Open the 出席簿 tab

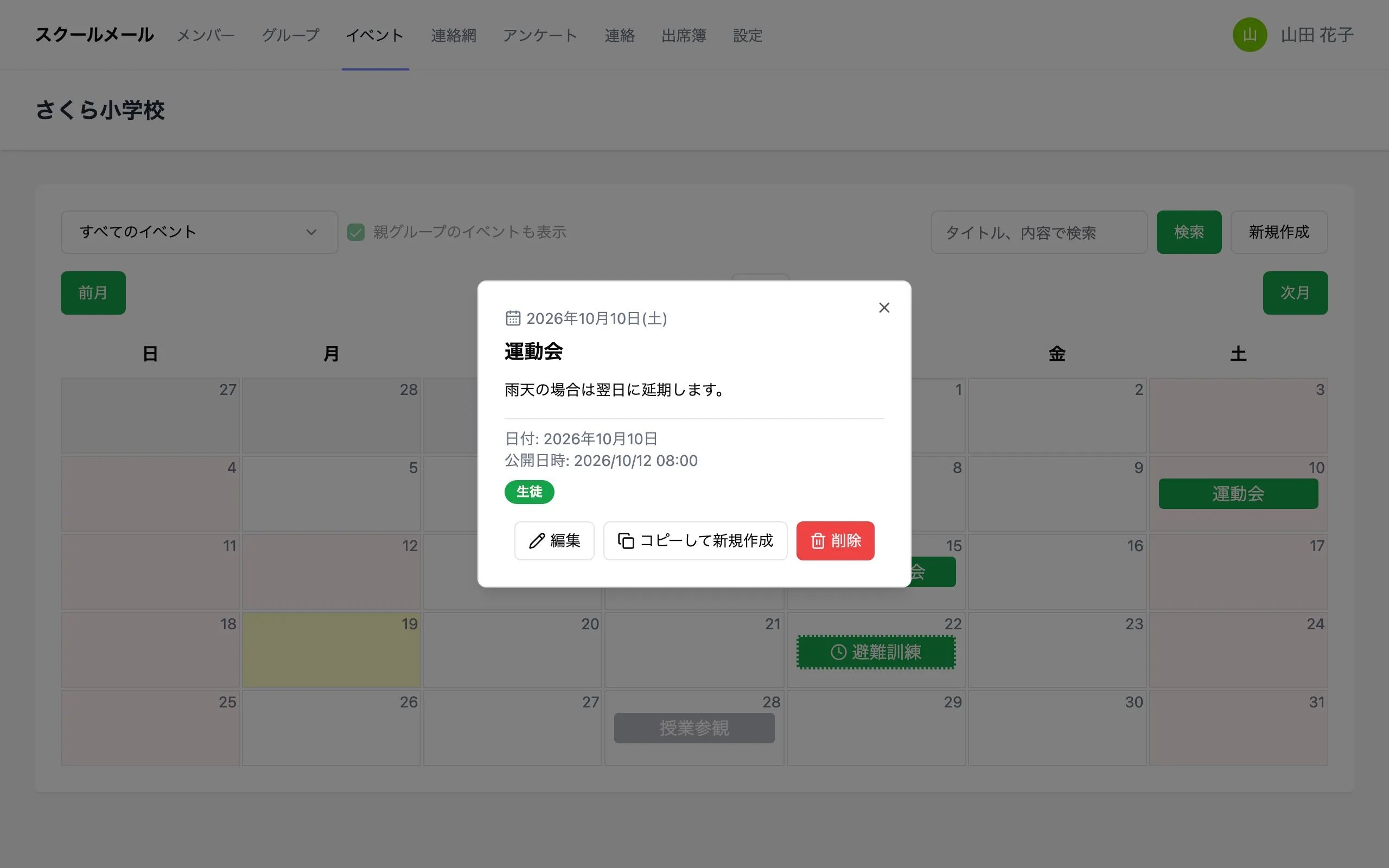pyautogui.click(x=684, y=36)
